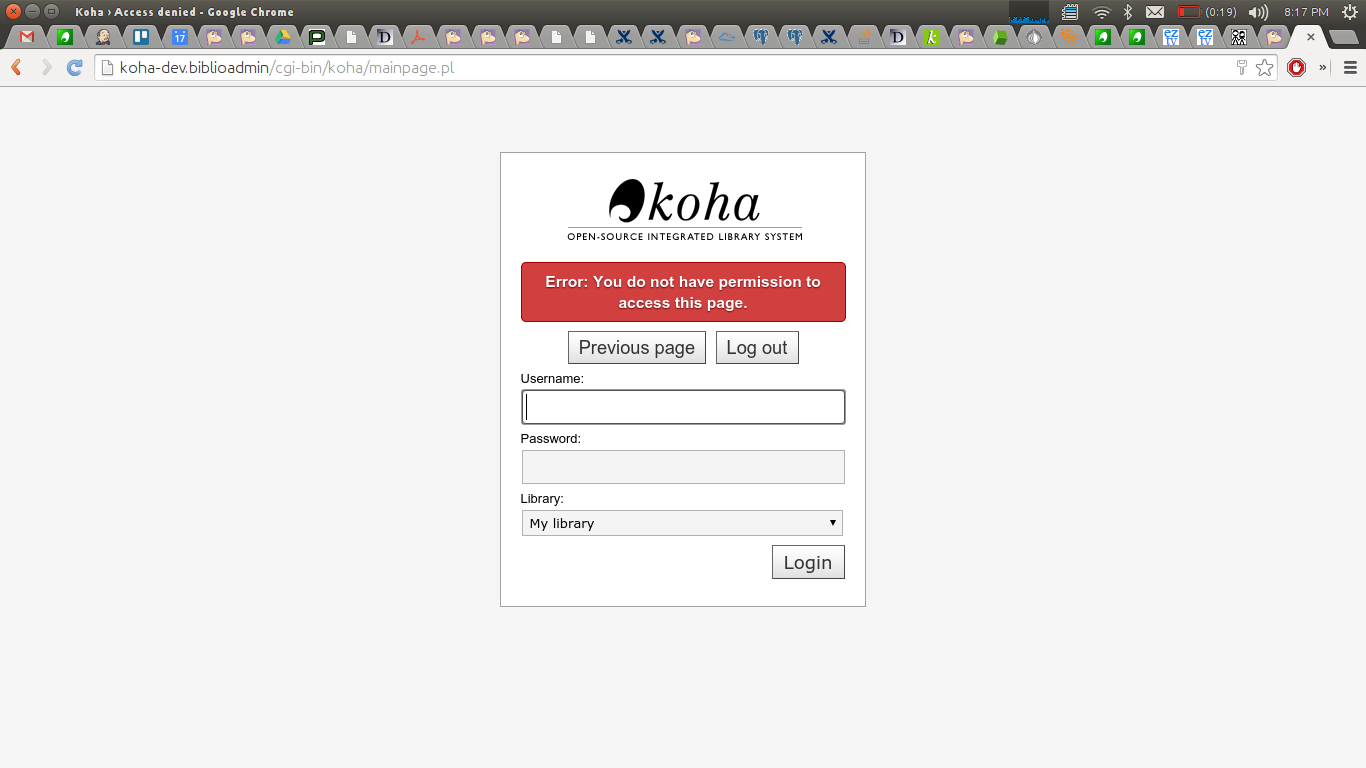
Task: Focus the Username input field
Action: [x=683, y=407]
